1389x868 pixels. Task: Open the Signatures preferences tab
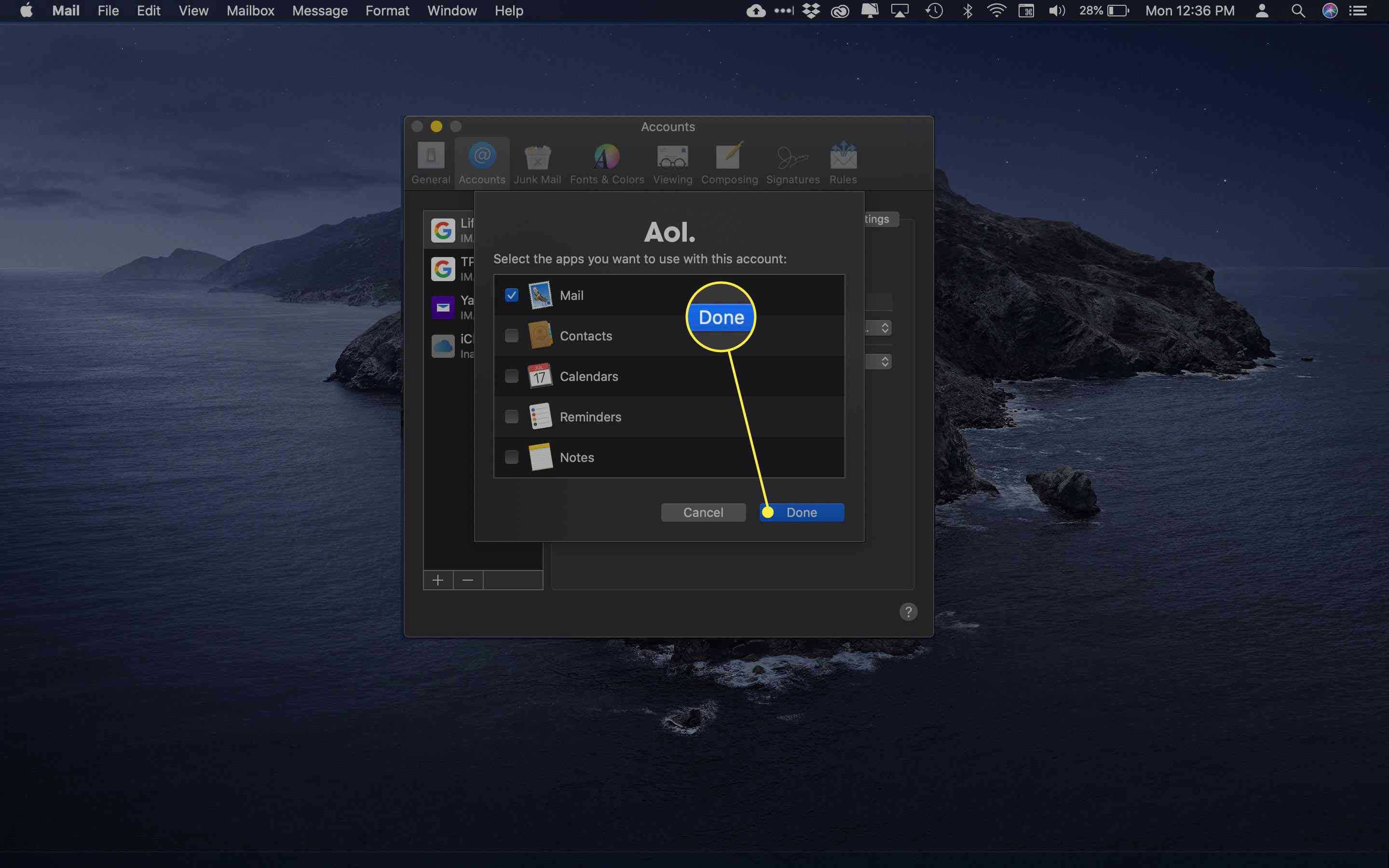click(793, 163)
